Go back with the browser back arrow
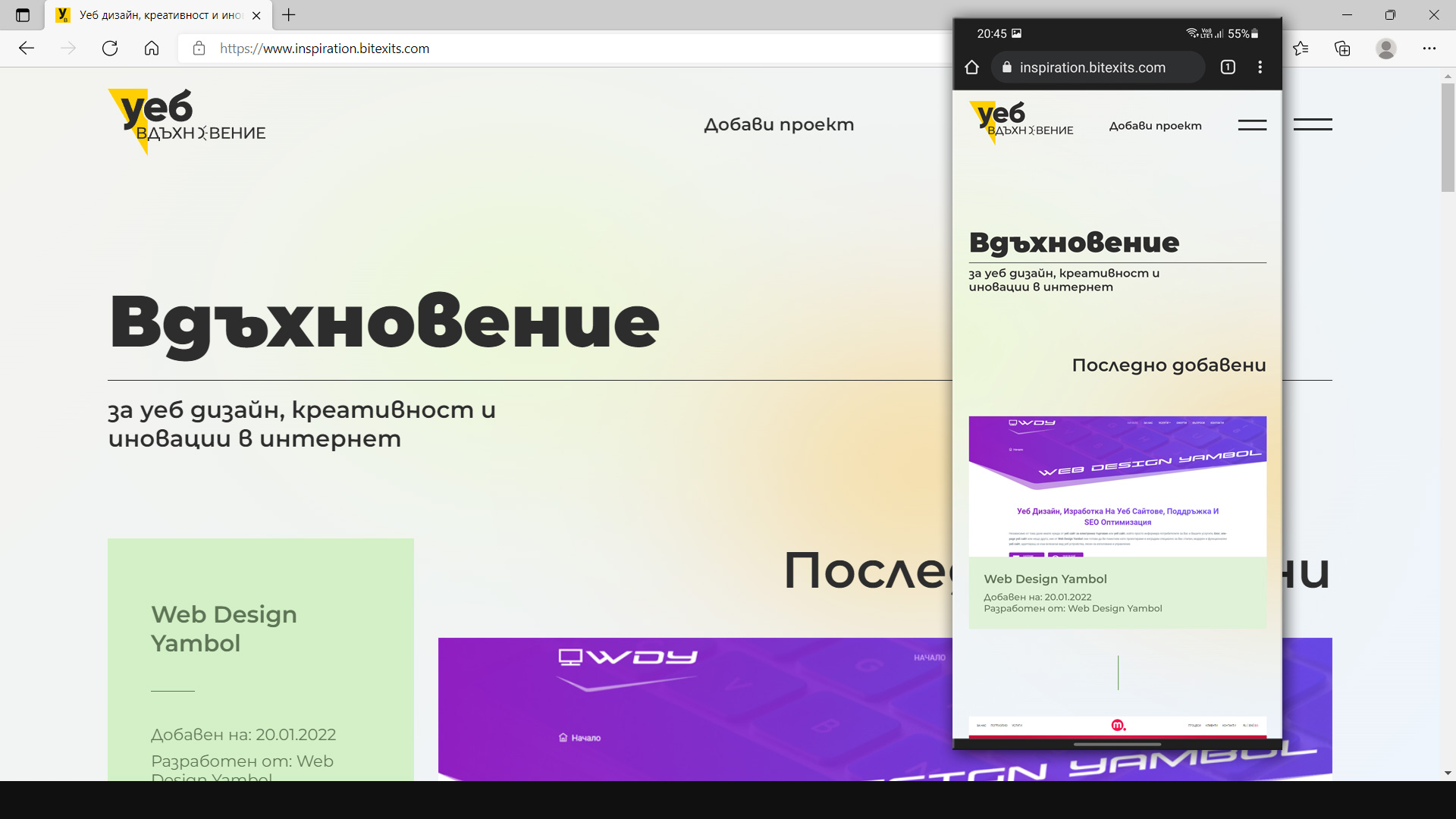 (27, 49)
